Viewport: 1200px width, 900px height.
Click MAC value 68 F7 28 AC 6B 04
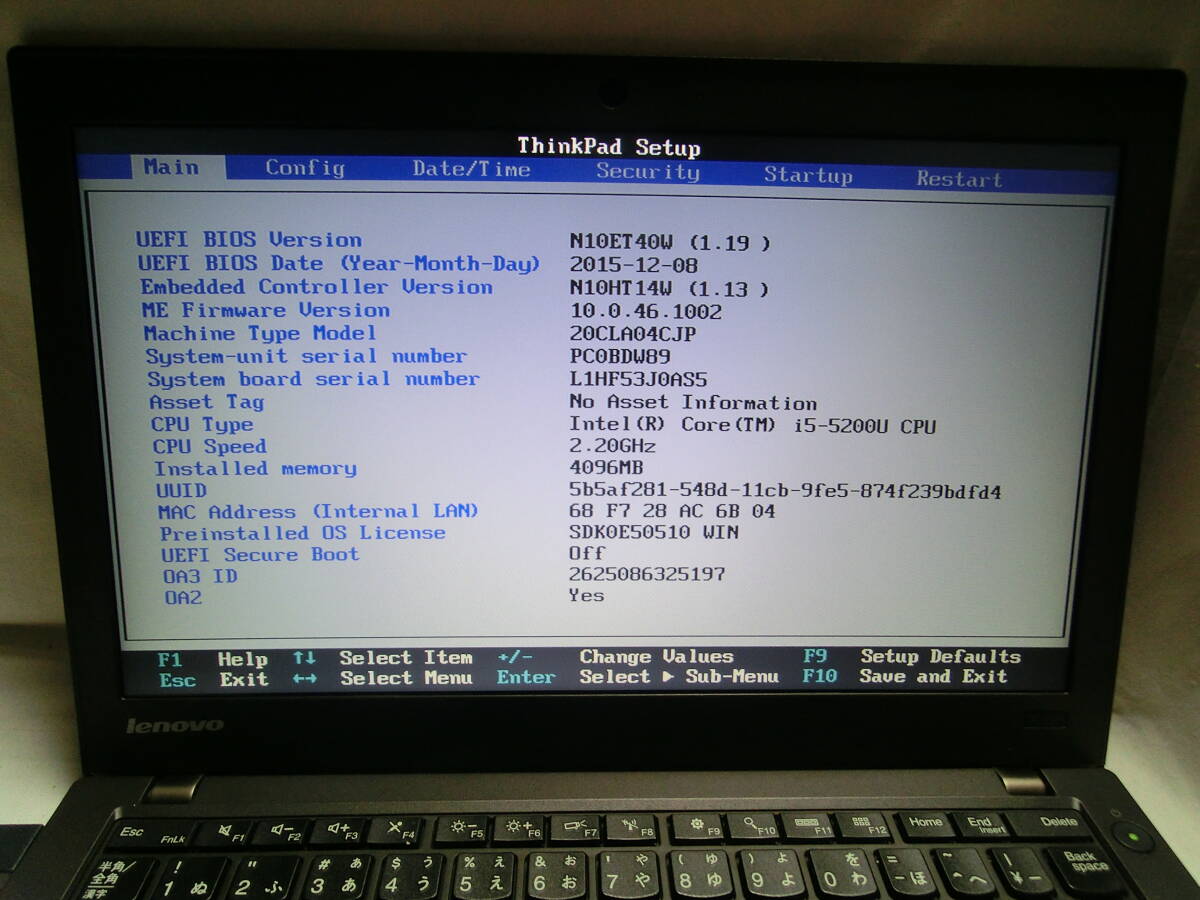tap(672, 511)
